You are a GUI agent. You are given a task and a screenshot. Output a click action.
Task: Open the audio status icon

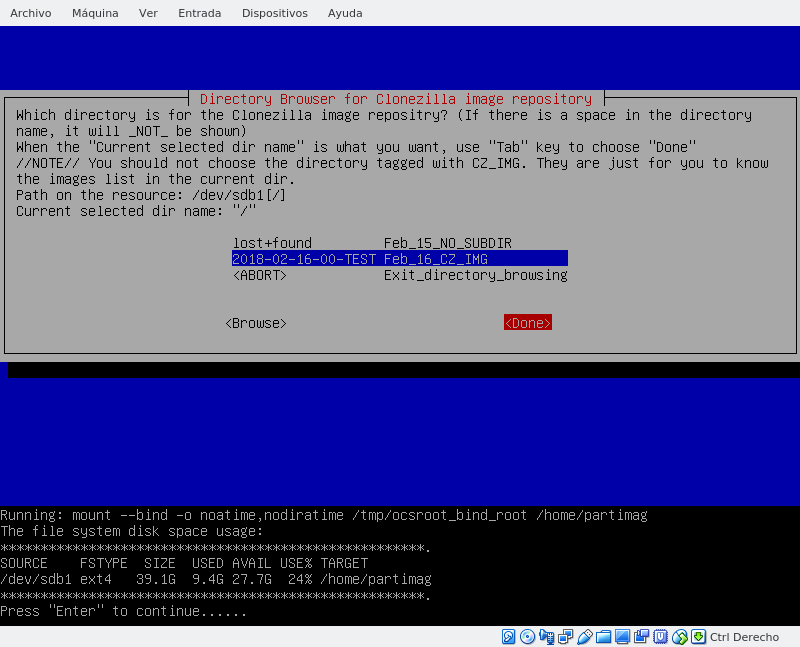(546, 636)
